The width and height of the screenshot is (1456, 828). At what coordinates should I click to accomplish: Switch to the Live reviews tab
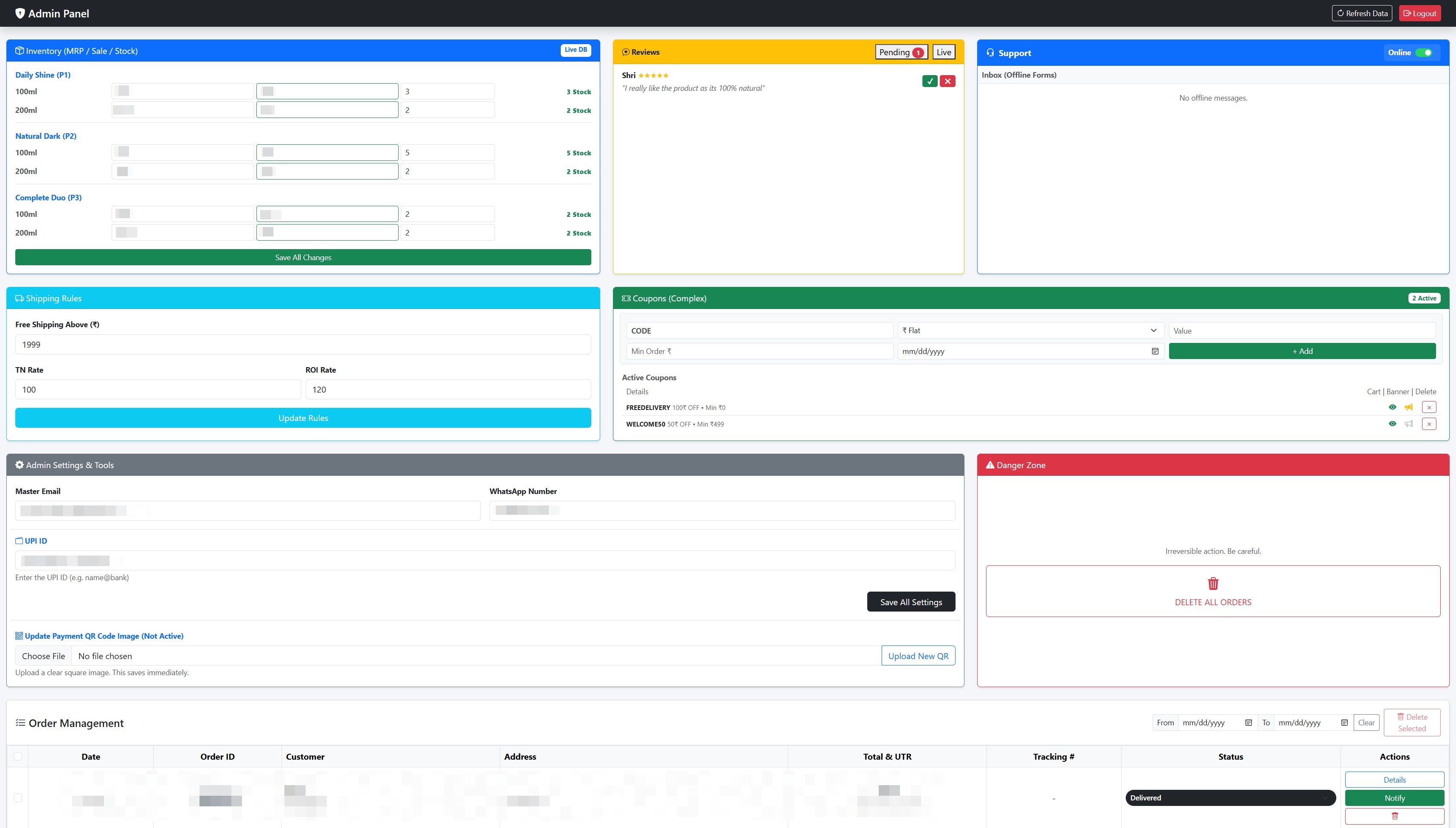click(x=944, y=52)
